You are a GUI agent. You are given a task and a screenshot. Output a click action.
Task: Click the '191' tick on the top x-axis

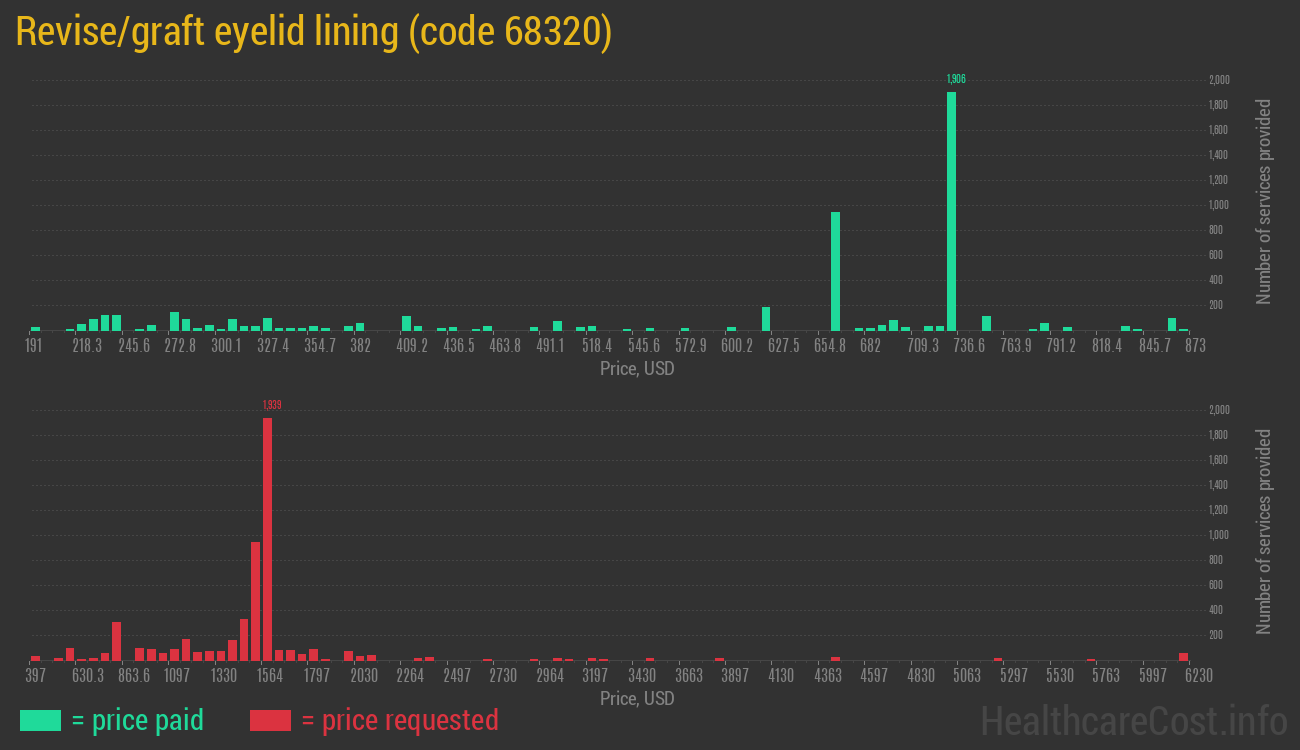(33, 346)
